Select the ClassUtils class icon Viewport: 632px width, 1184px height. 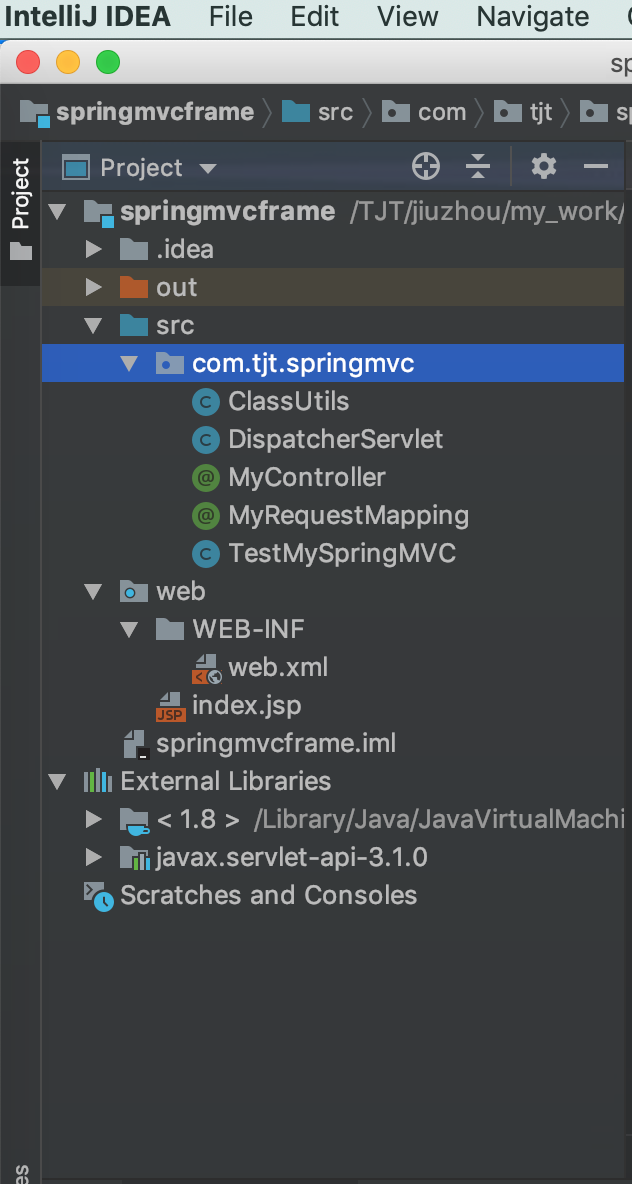206,402
